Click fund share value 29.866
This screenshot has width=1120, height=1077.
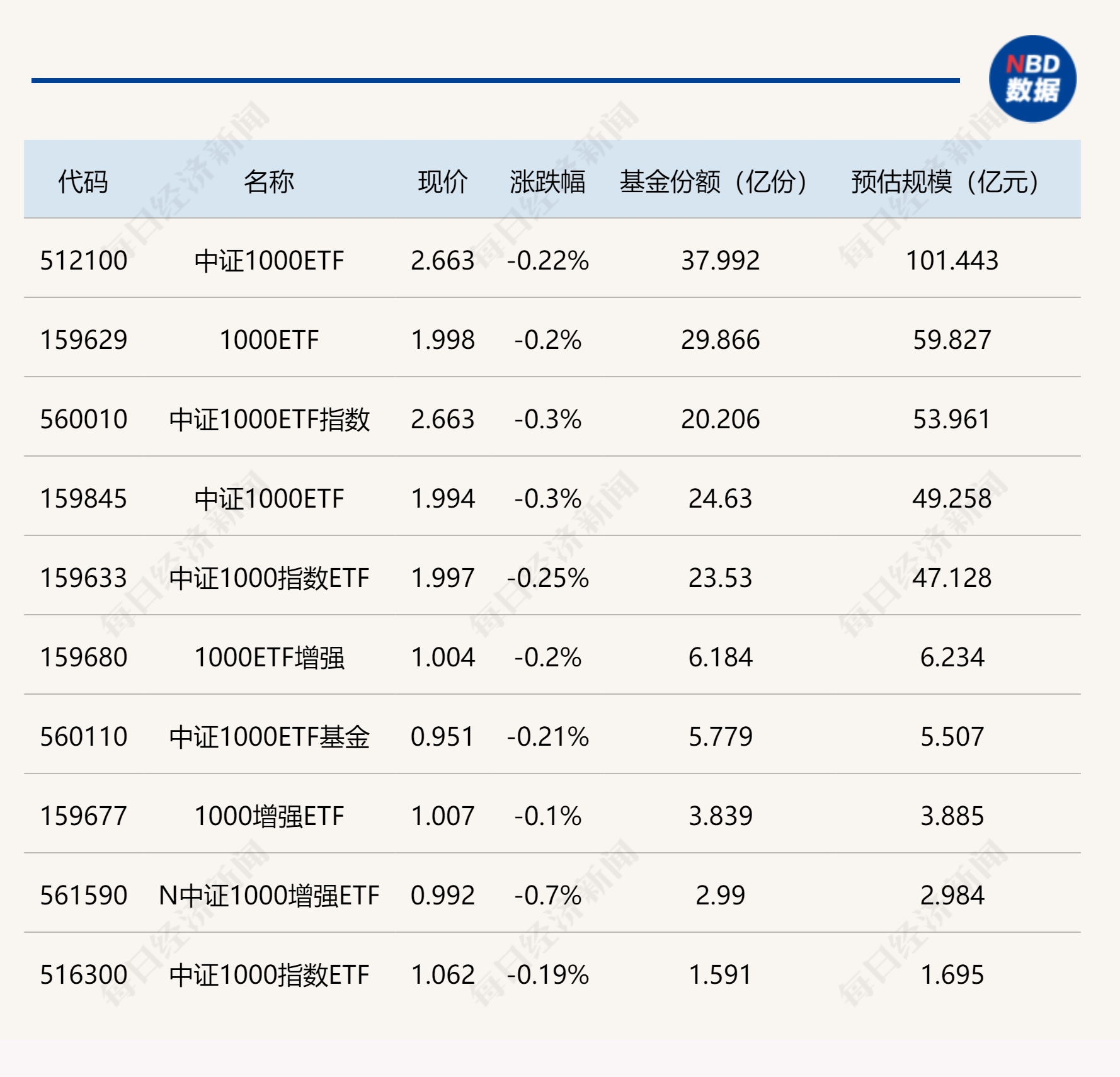tap(720, 340)
